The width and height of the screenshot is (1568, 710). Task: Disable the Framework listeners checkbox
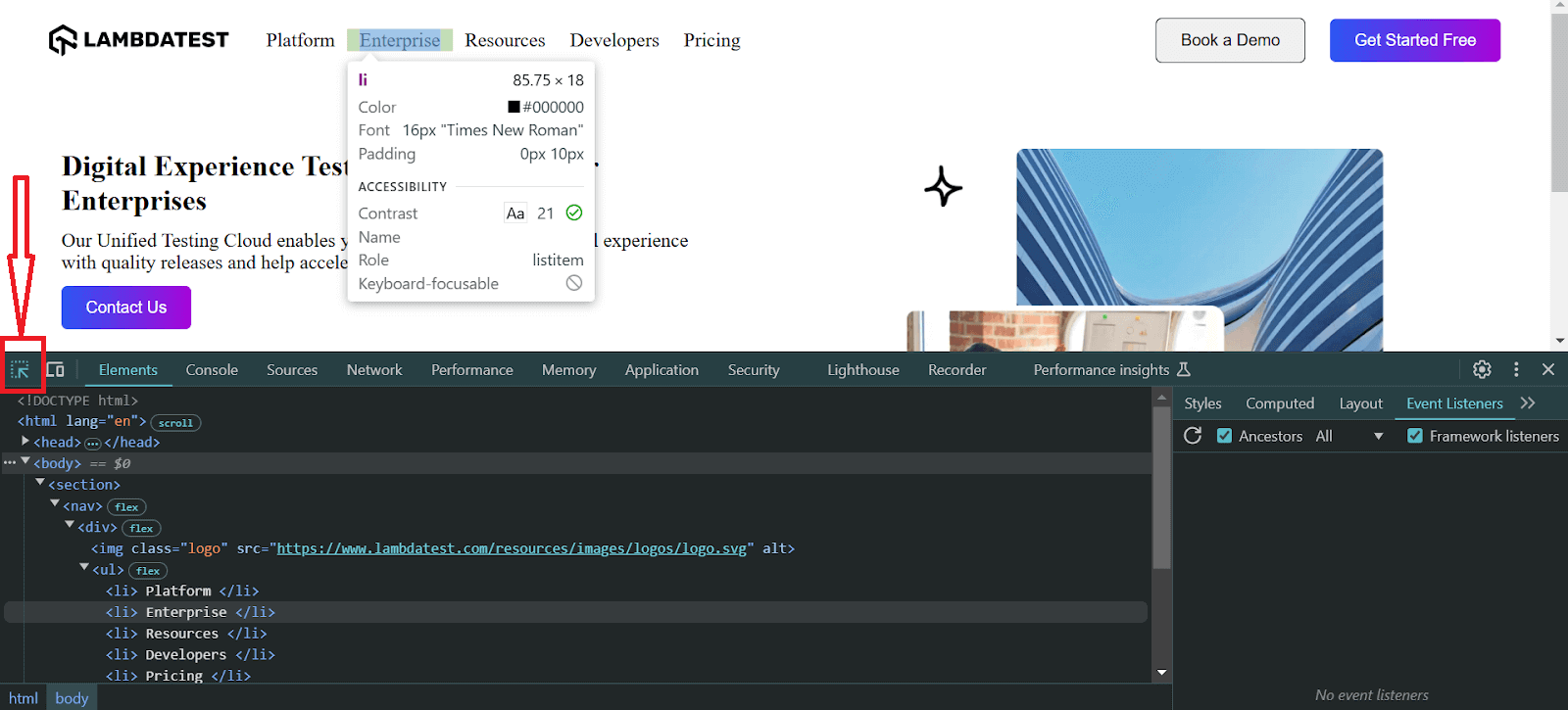1415,436
